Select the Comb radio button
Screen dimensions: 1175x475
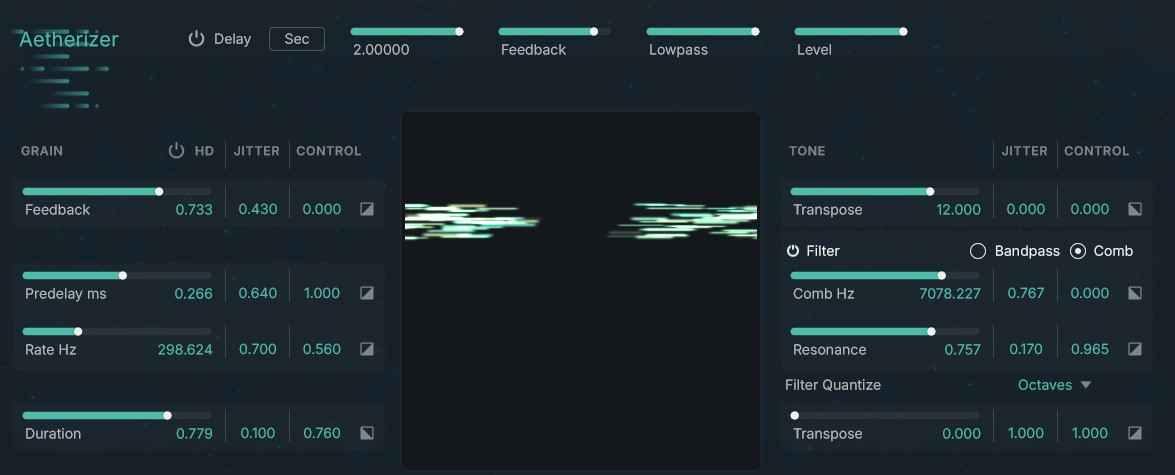[1078, 251]
